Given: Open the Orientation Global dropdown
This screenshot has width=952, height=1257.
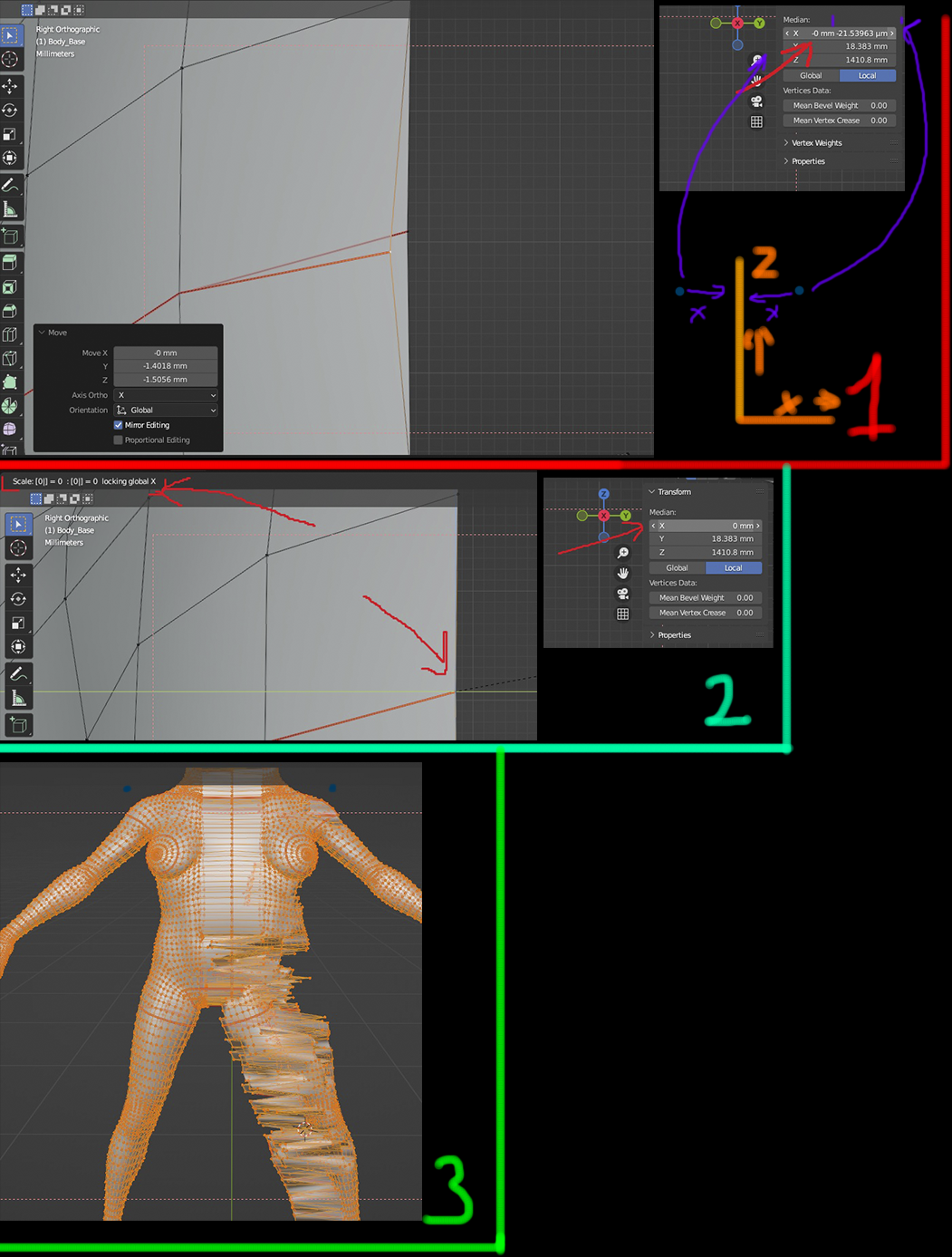Looking at the screenshot, I should (166, 411).
